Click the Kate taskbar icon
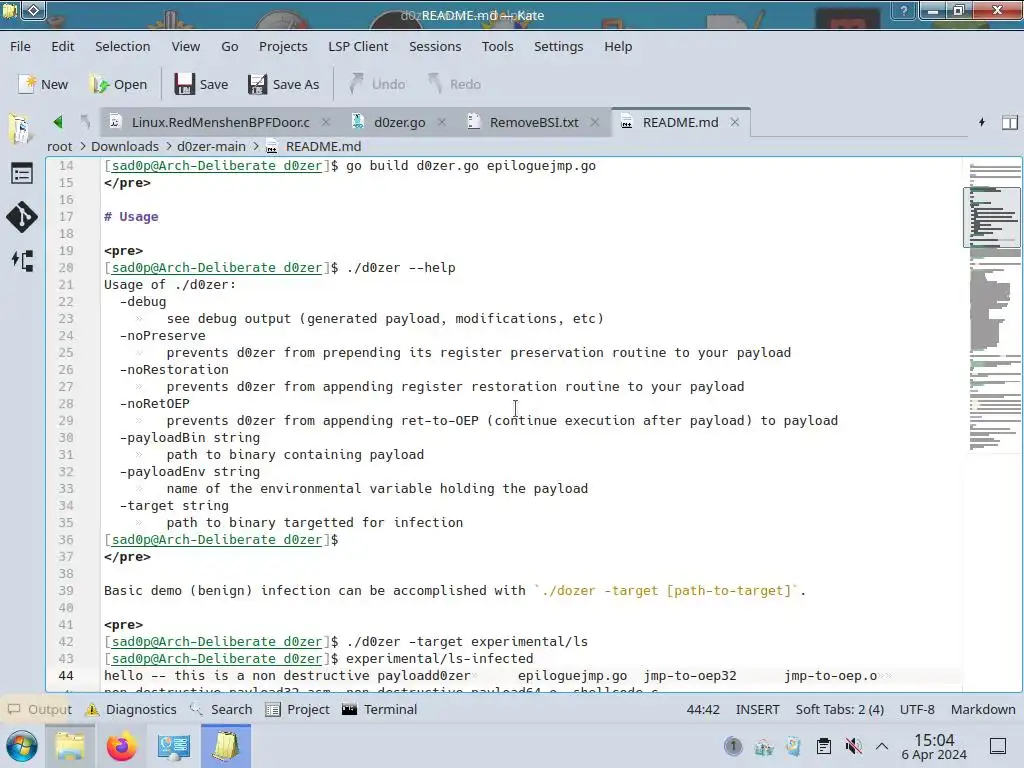 [226, 746]
